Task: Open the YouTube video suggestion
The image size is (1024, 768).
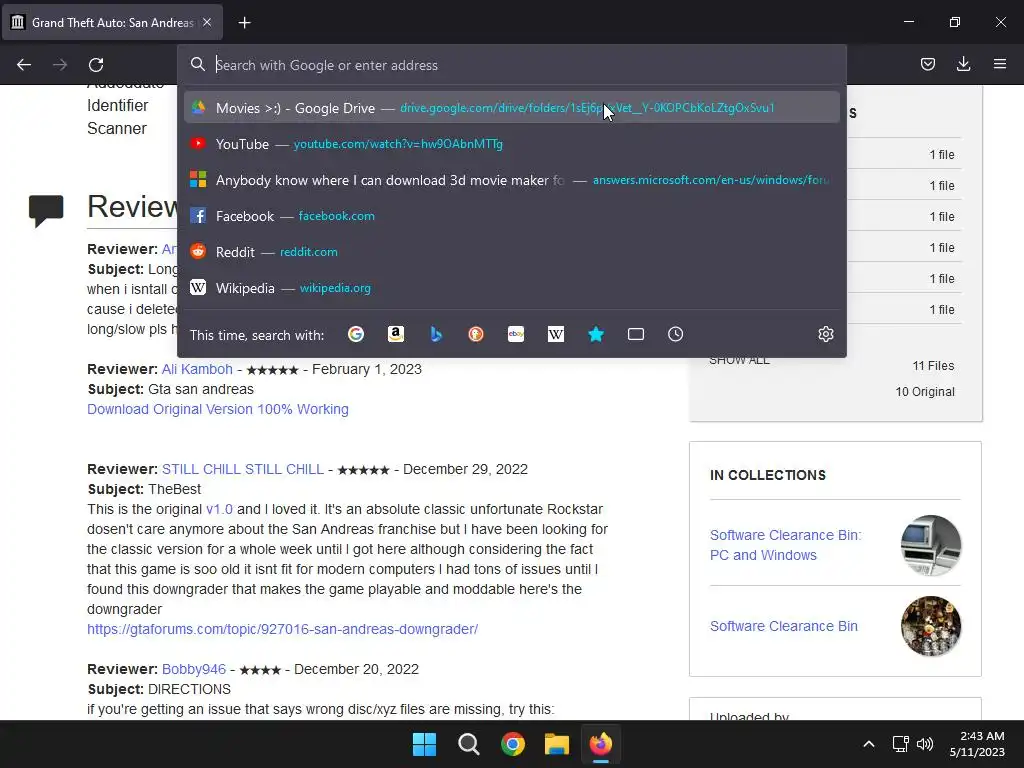Action: 512,144
